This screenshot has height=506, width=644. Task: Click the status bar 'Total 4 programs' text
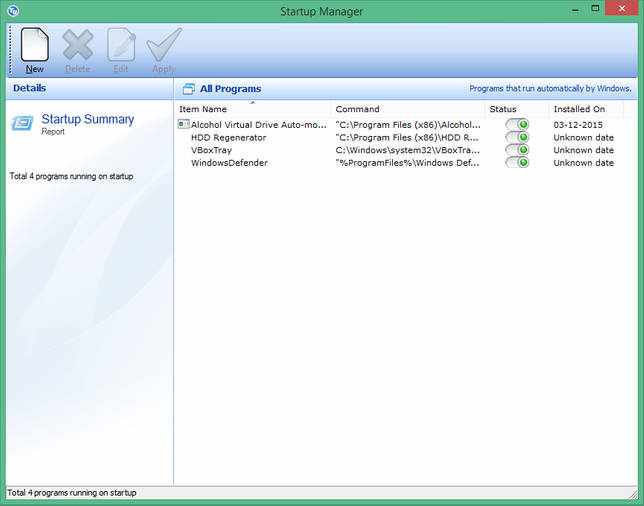pyautogui.click(x=71, y=492)
